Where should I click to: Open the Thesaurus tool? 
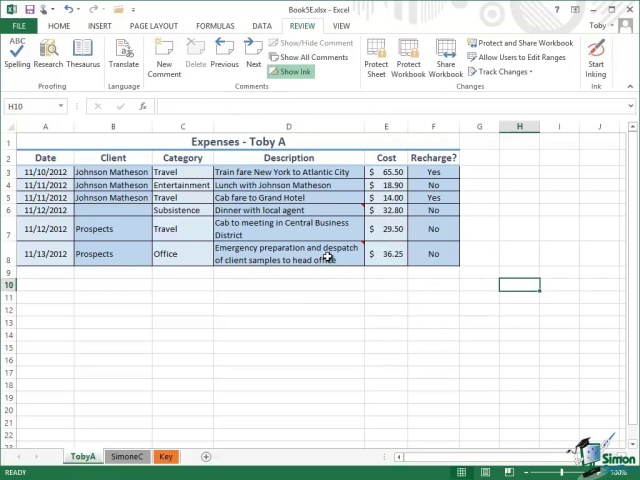(x=83, y=53)
